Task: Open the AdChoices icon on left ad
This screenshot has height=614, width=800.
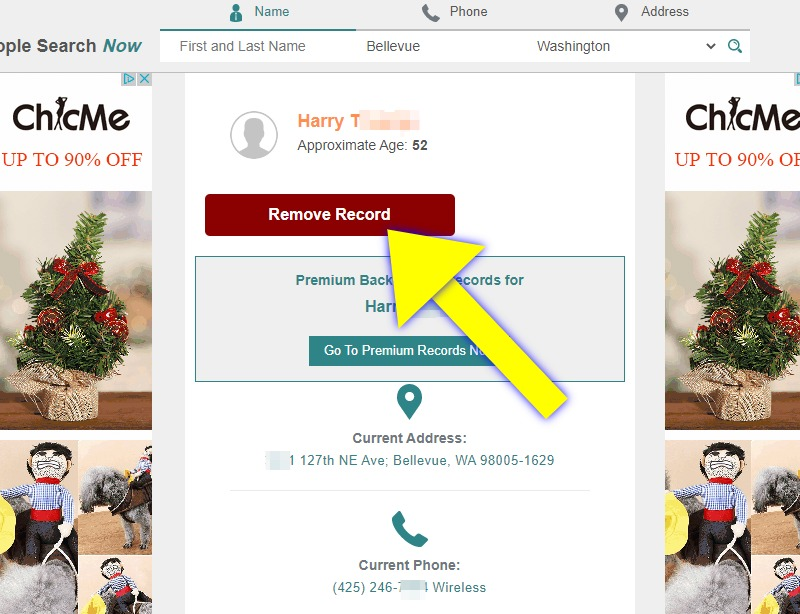Action: point(129,79)
